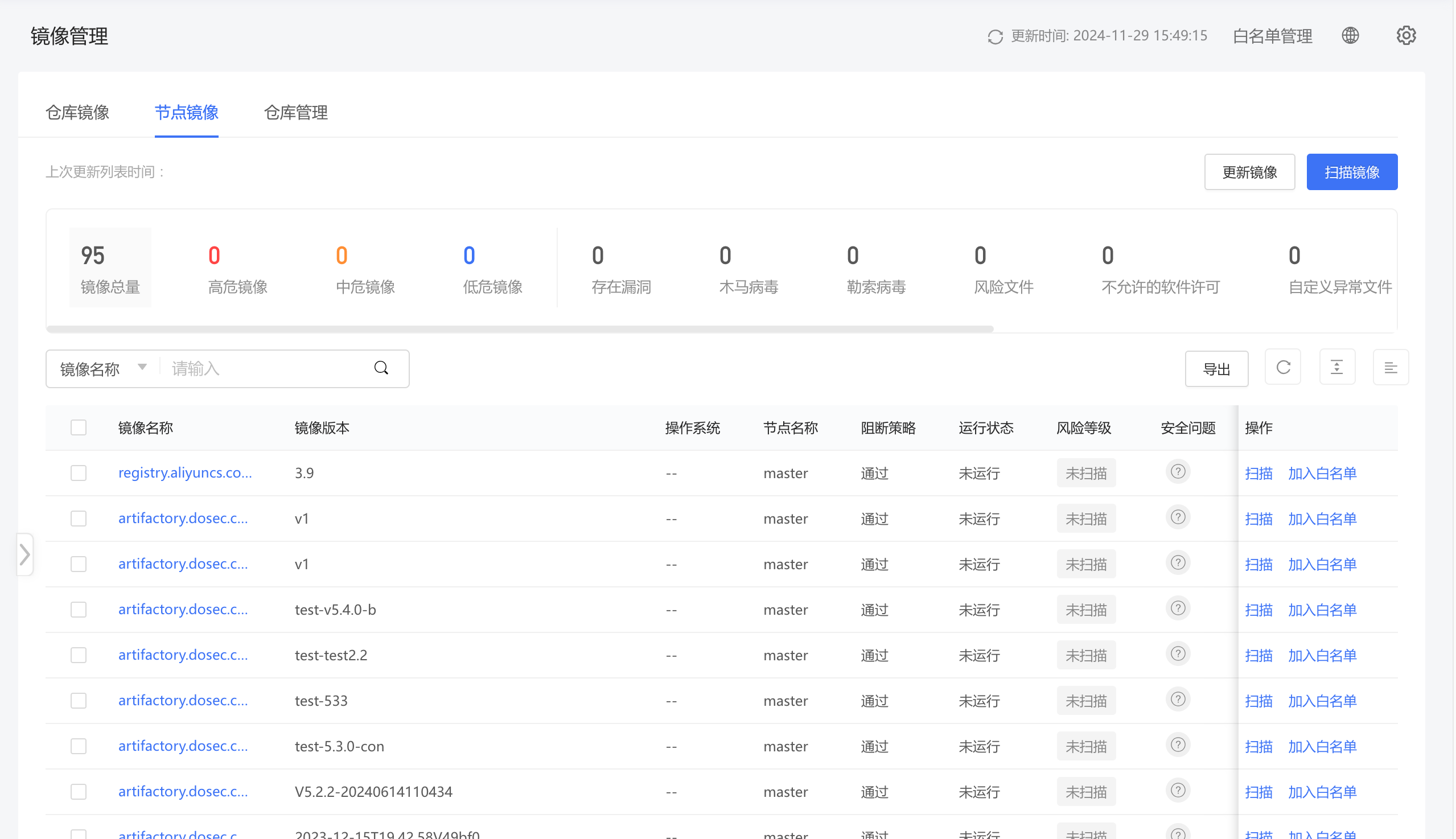Screen dimensions: 1456x839
Task: Click the table reload icon
Action: point(1282,368)
